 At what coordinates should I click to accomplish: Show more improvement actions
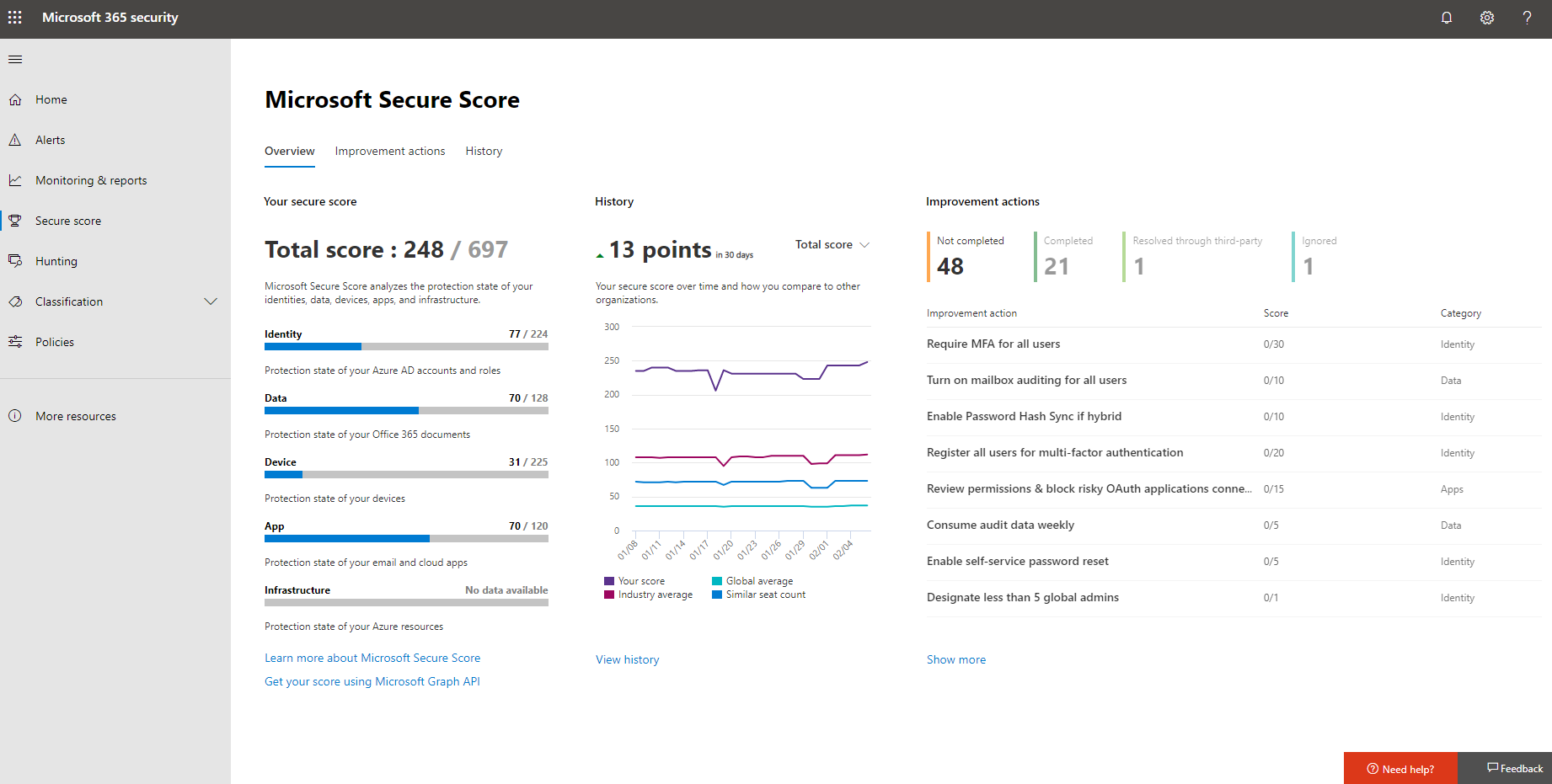tap(955, 659)
